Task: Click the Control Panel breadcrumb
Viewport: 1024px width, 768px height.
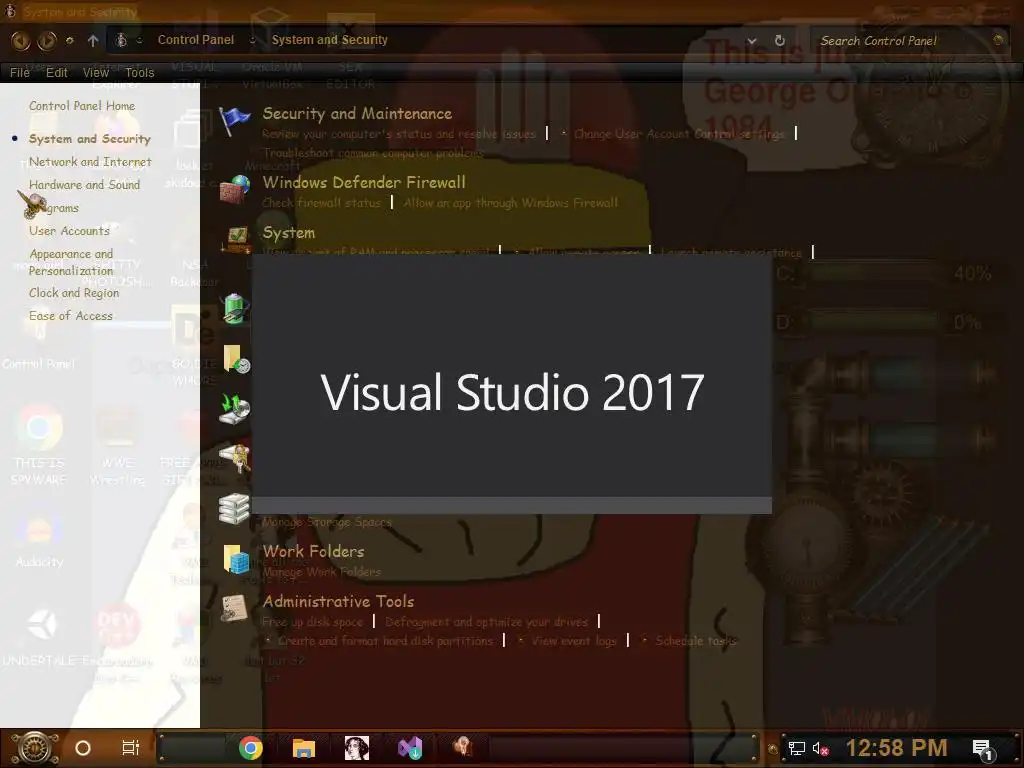Action: point(196,40)
